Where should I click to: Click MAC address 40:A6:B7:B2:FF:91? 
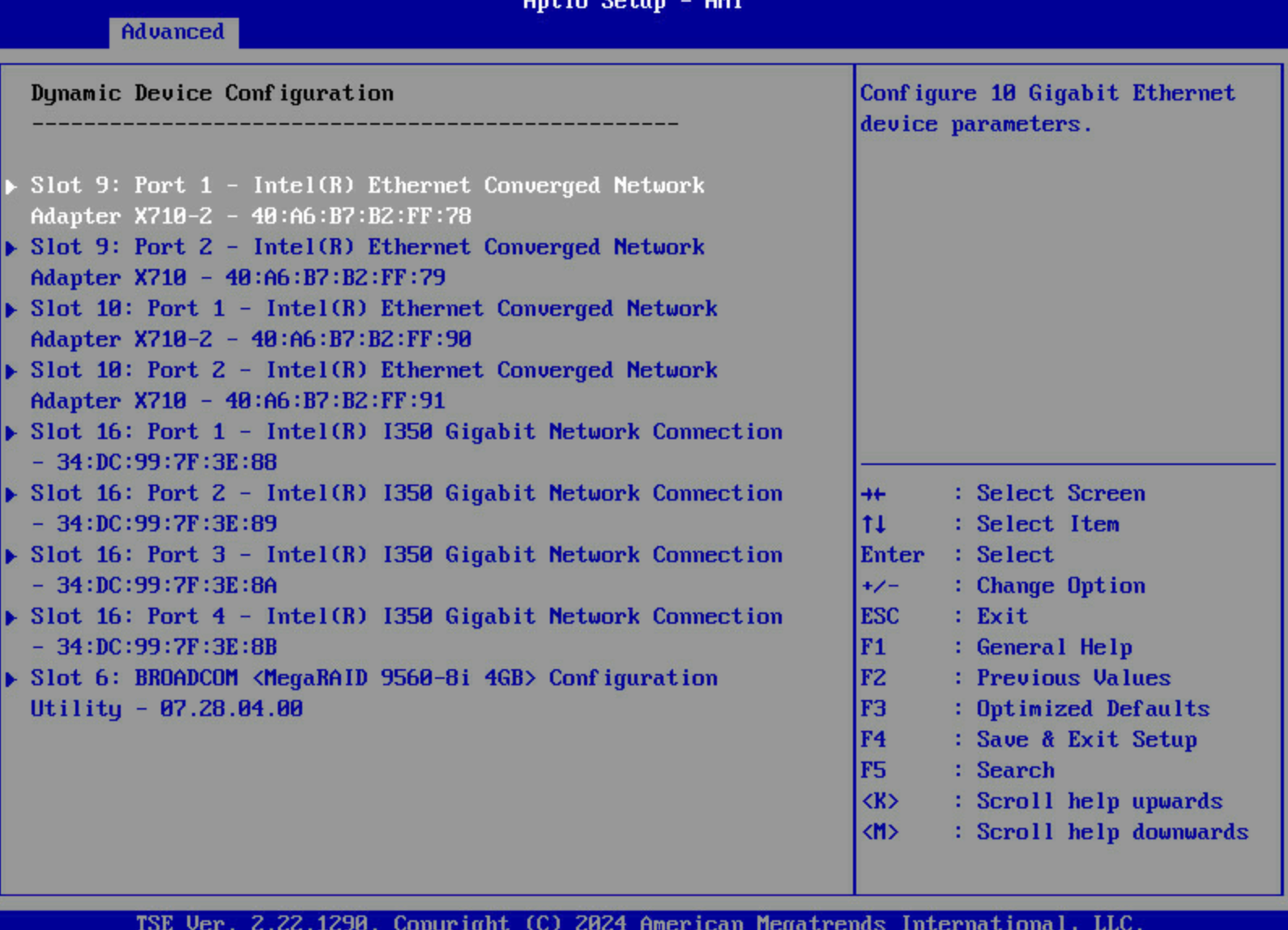(x=335, y=401)
